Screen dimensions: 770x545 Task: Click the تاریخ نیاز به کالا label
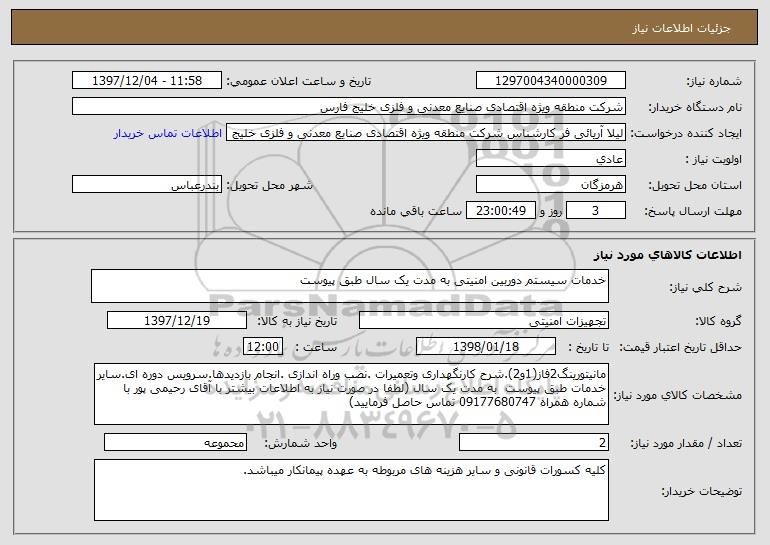297,321
